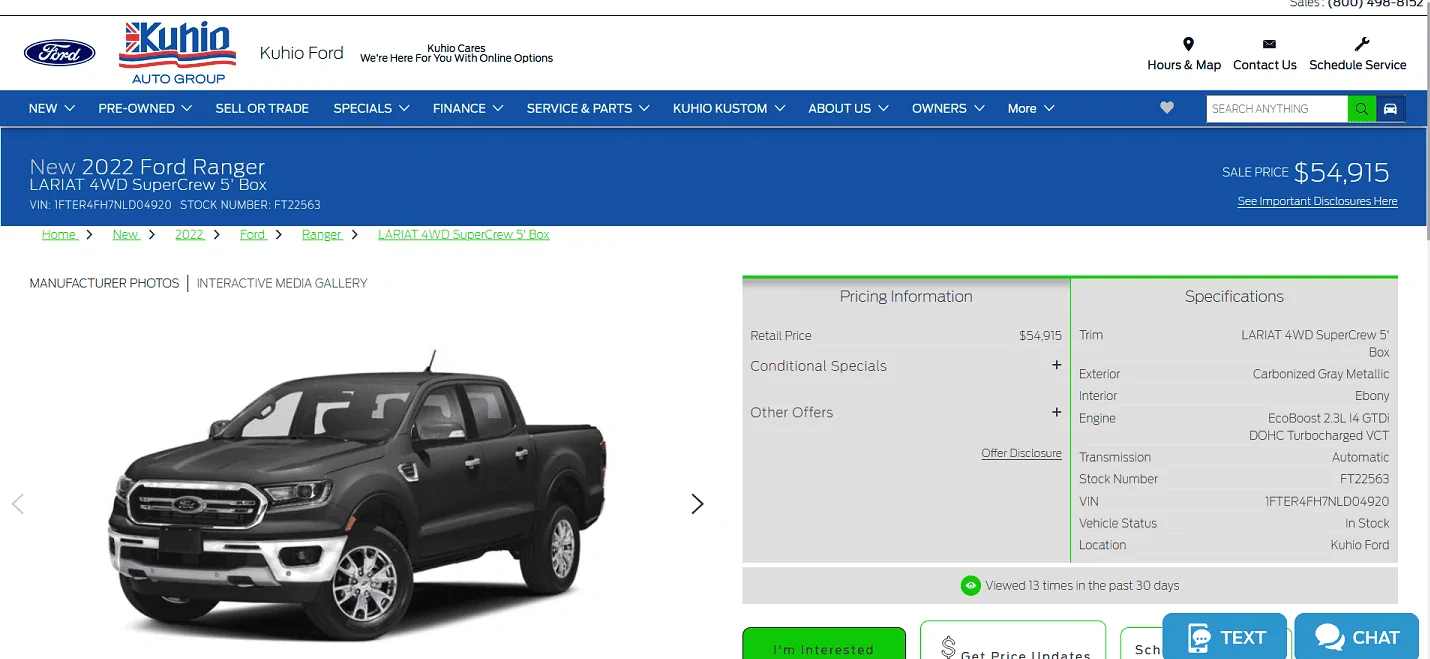The height and width of the screenshot is (659, 1430).
Task: Click the Retail Price $54,915 value
Action: pyautogui.click(x=1040, y=336)
